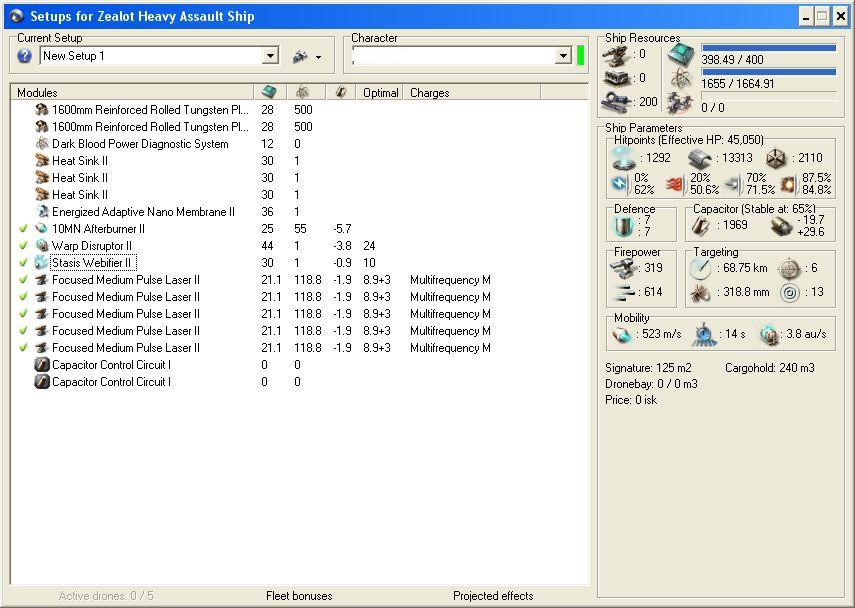Click the velocity icon showing 523 m/s

coord(622,334)
